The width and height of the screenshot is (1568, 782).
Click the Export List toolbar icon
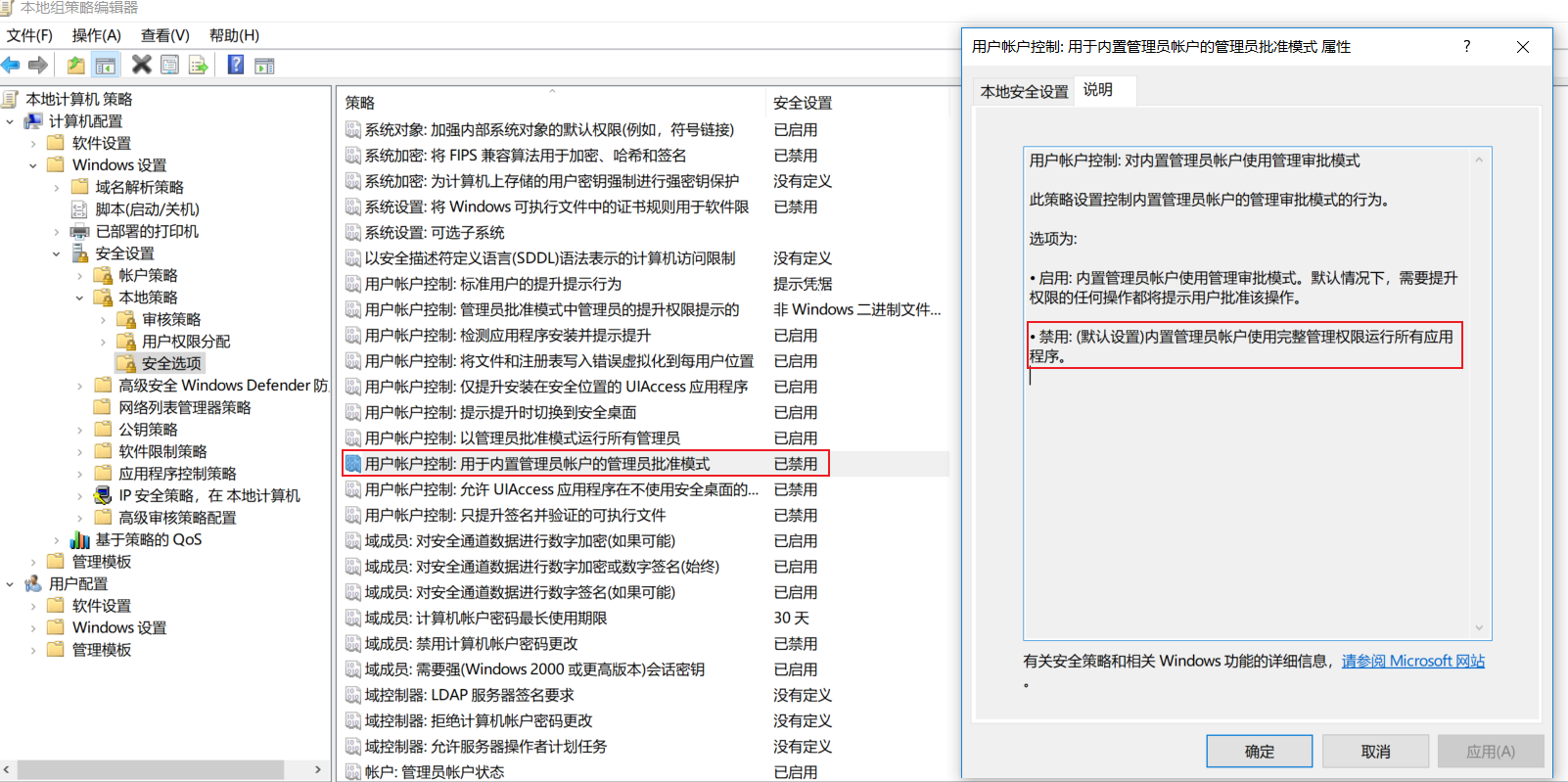[x=199, y=66]
